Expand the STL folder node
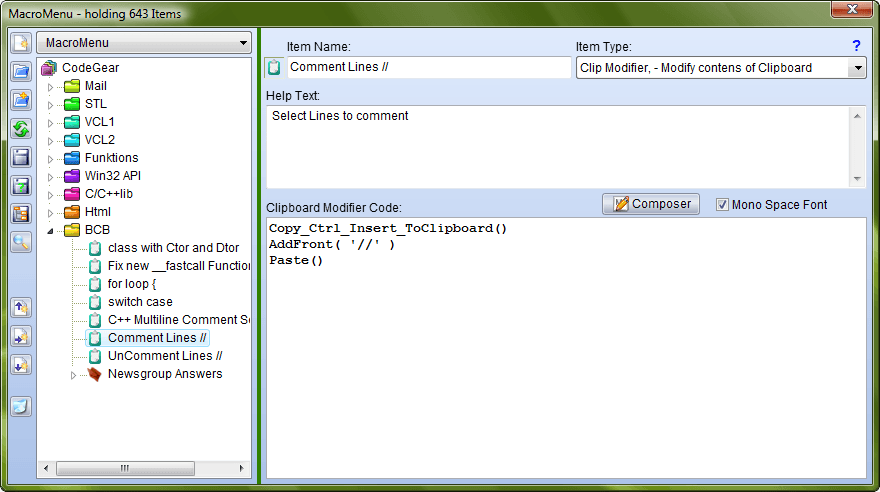 click(x=51, y=105)
